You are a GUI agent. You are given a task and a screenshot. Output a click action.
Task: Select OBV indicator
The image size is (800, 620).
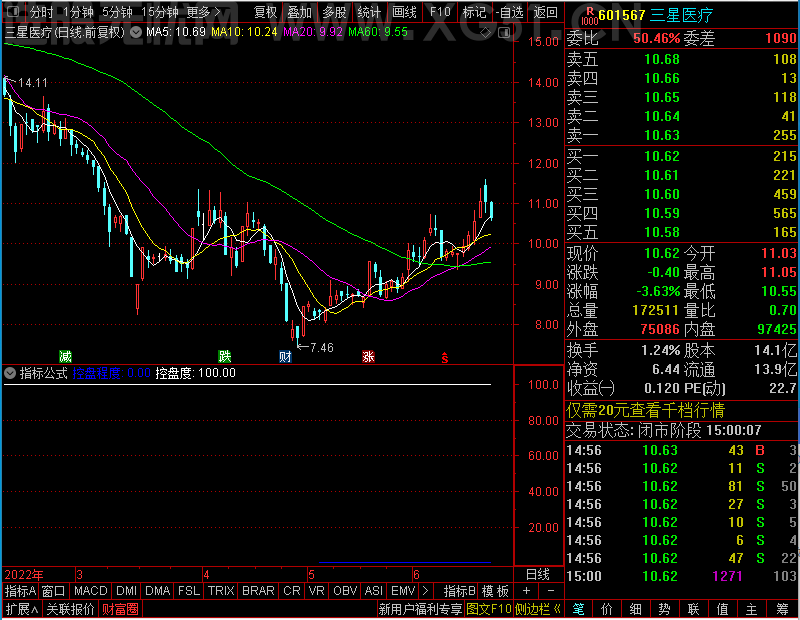(x=345, y=591)
